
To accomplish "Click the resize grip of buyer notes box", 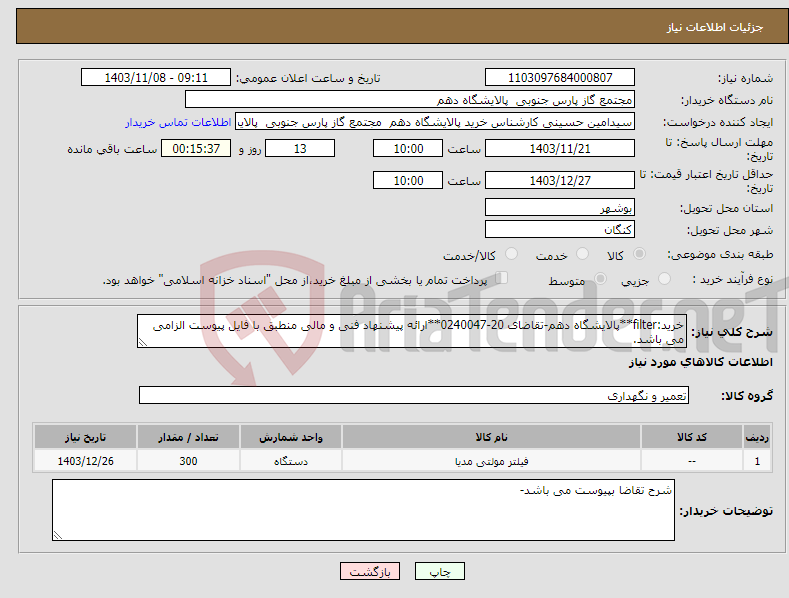I will [x=57, y=536].
